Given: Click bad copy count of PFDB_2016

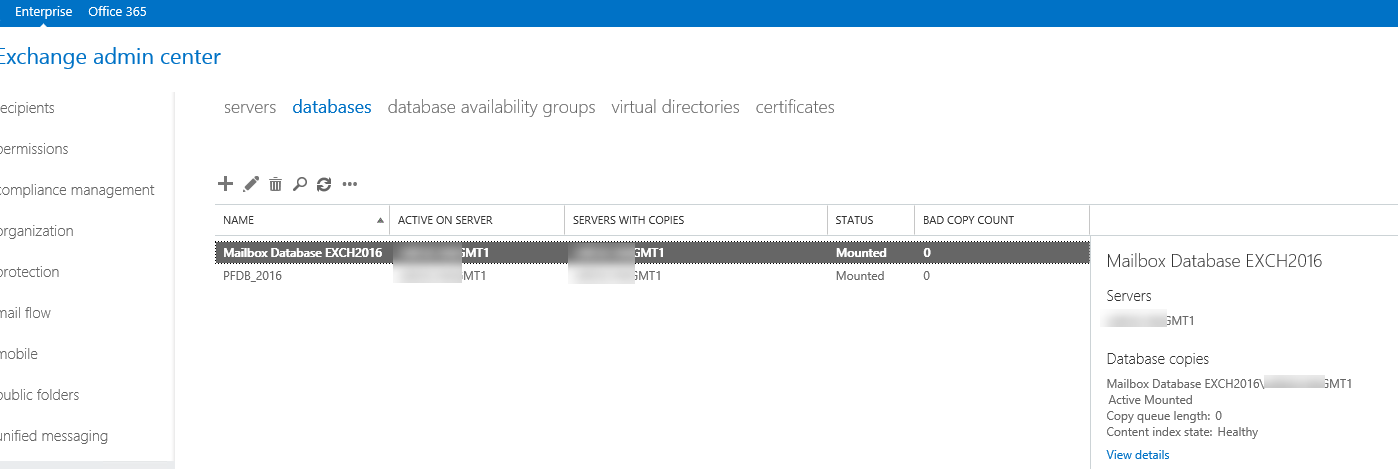Looking at the screenshot, I should click(927, 276).
